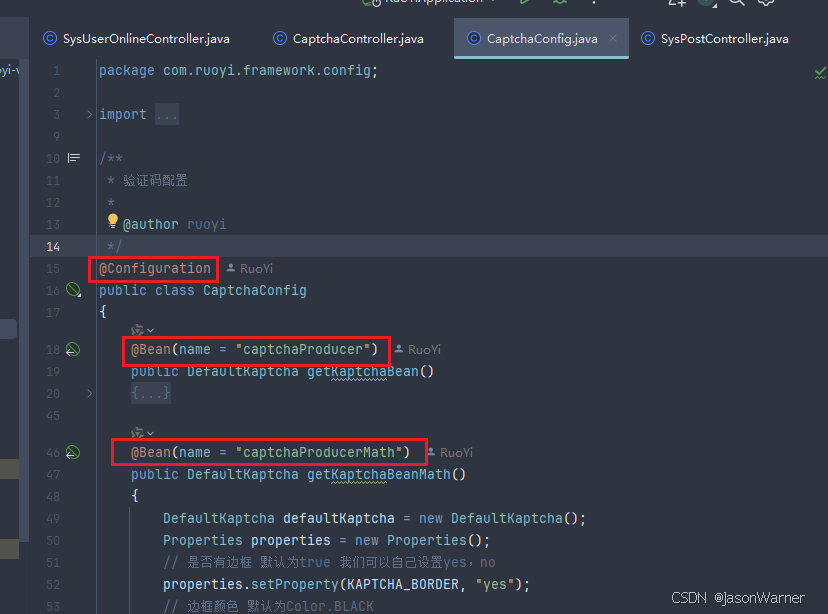This screenshot has width=828, height=614.
Task: Open the settings gear icon
Action: [766, 4]
